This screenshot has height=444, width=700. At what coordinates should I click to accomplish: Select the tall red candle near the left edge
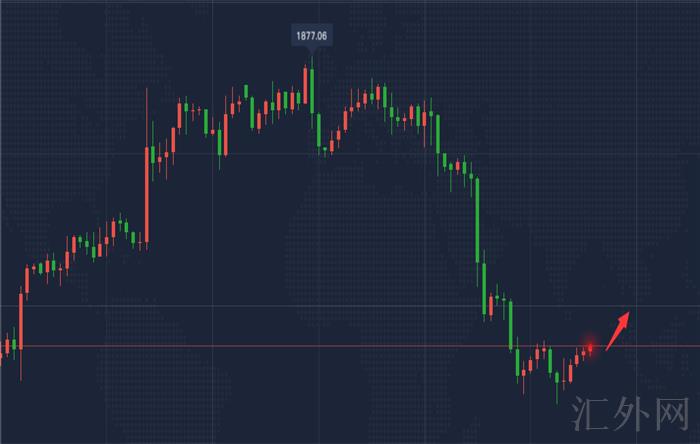[x=21, y=322]
